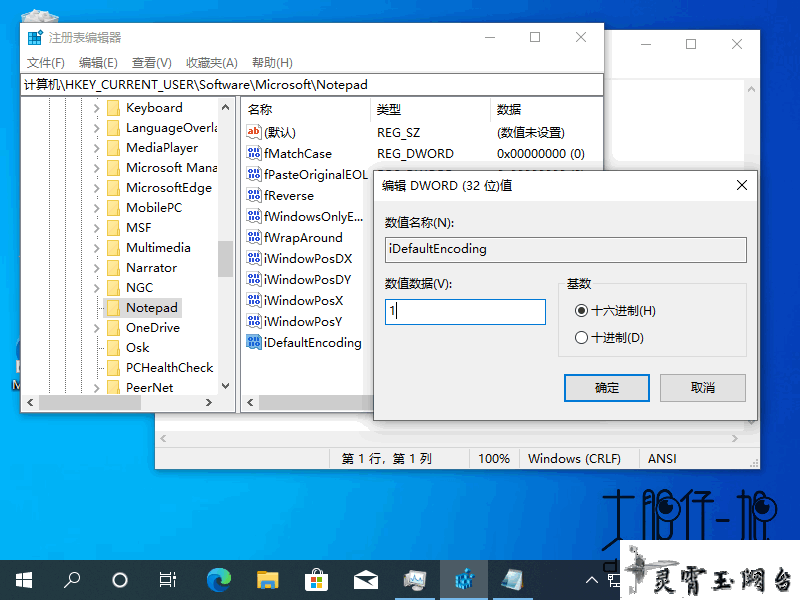Expand the MicrosoftEdge registry key
The image size is (800, 600).
coord(97,188)
